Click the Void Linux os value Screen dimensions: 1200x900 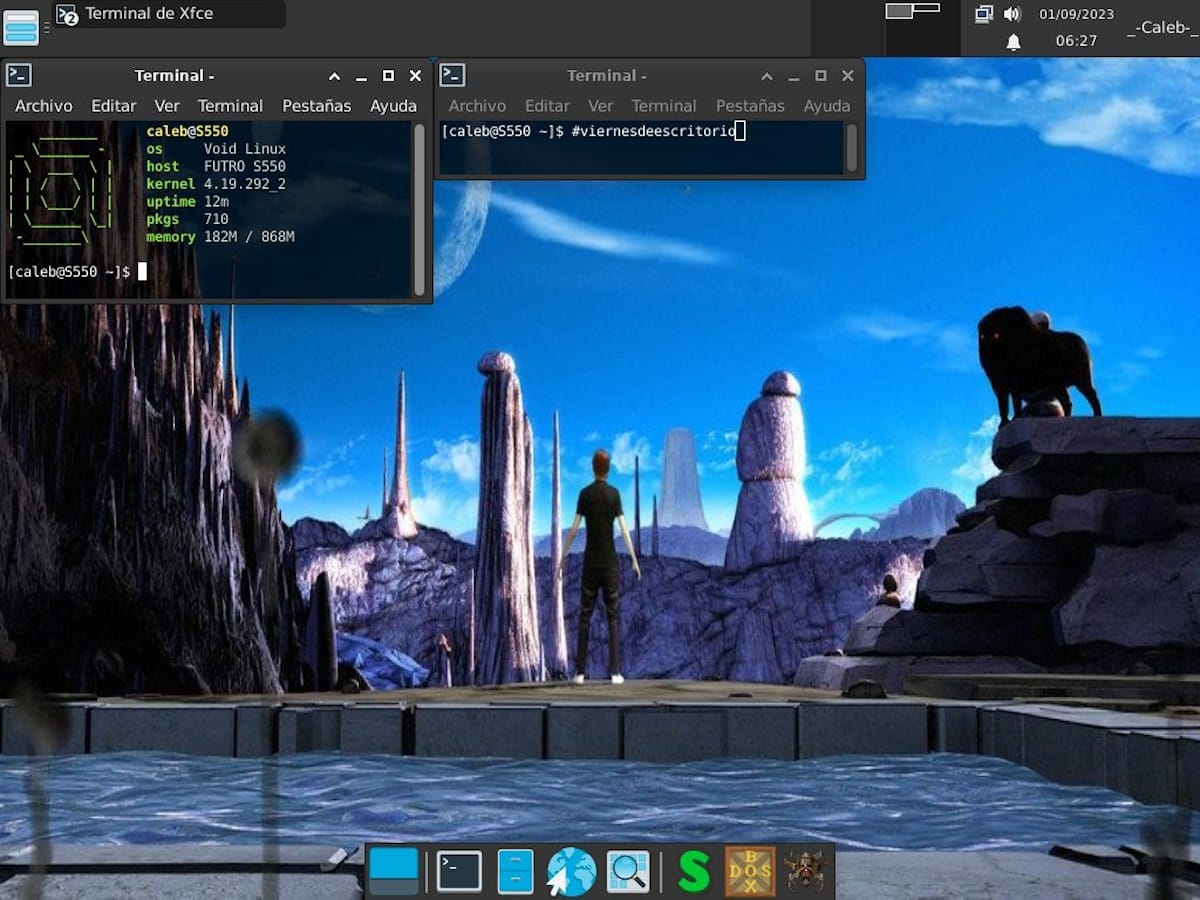245,149
